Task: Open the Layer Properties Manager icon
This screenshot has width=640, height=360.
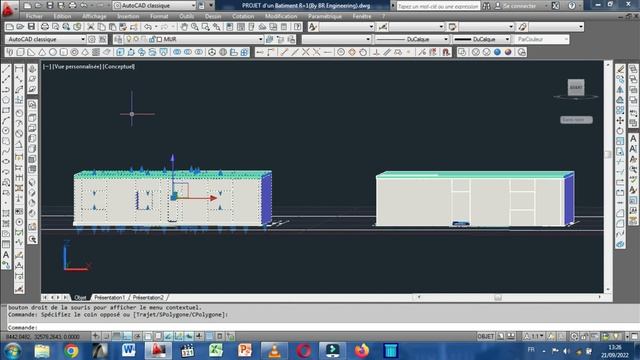Action: pyautogui.click(x=118, y=39)
